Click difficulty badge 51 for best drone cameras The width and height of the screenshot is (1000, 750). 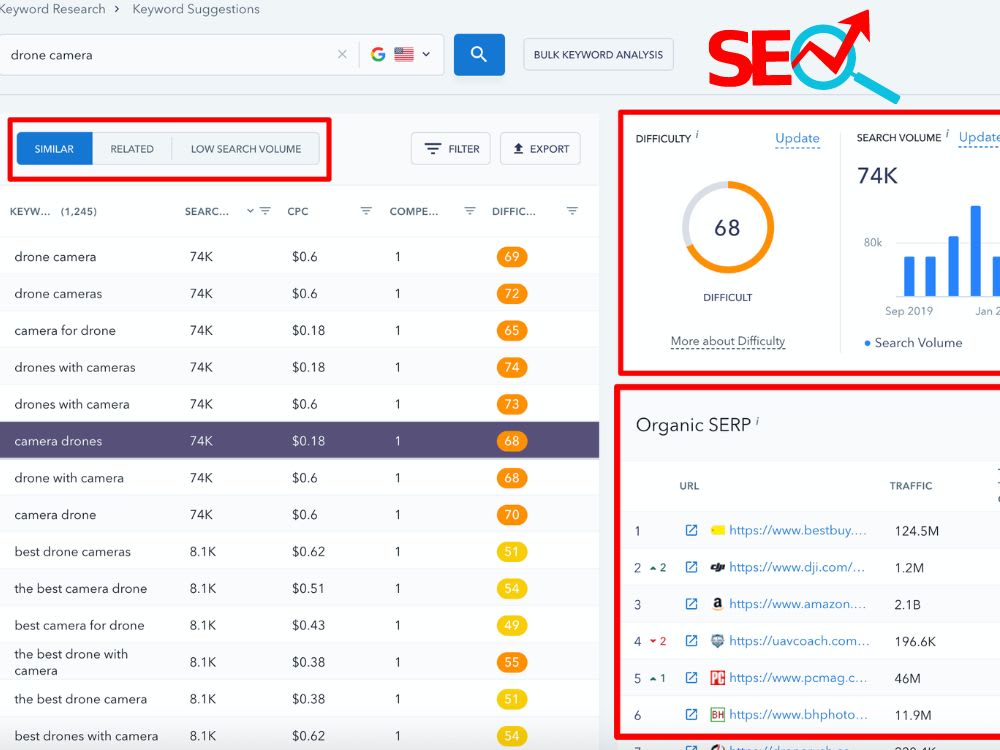click(511, 552)
